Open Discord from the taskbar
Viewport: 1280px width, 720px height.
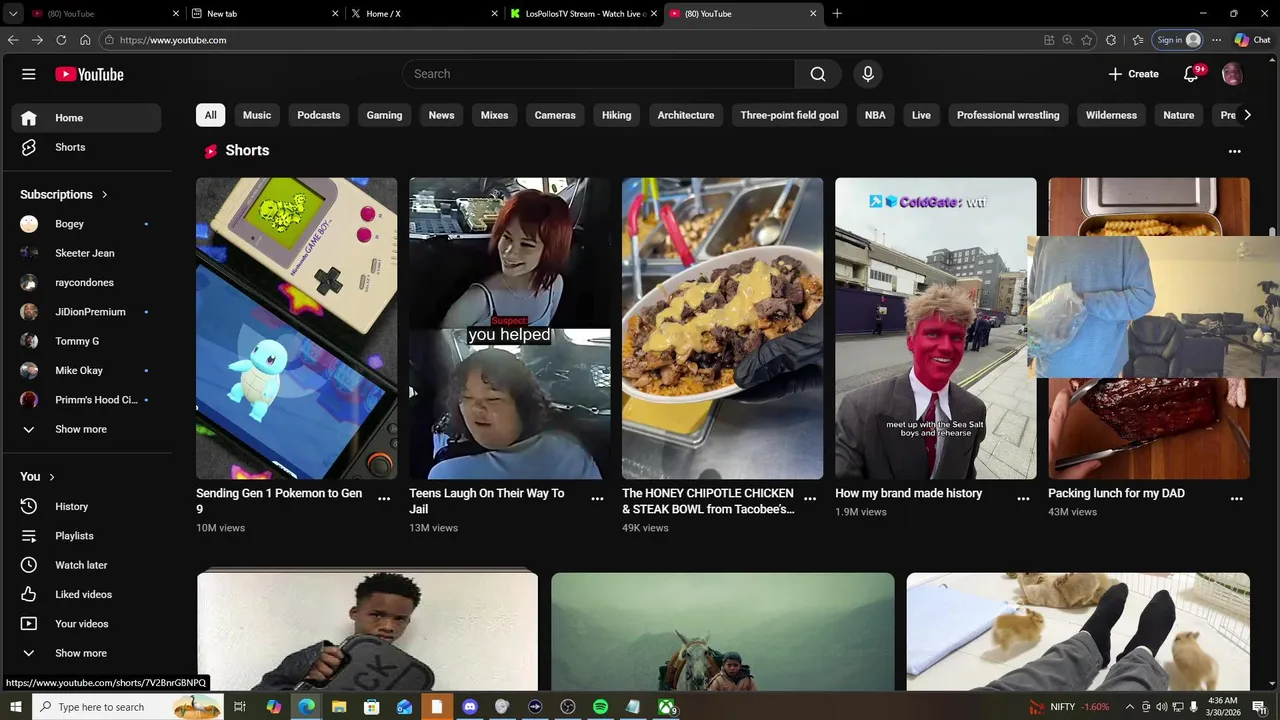pyautogui.click(x=470, y=707)
